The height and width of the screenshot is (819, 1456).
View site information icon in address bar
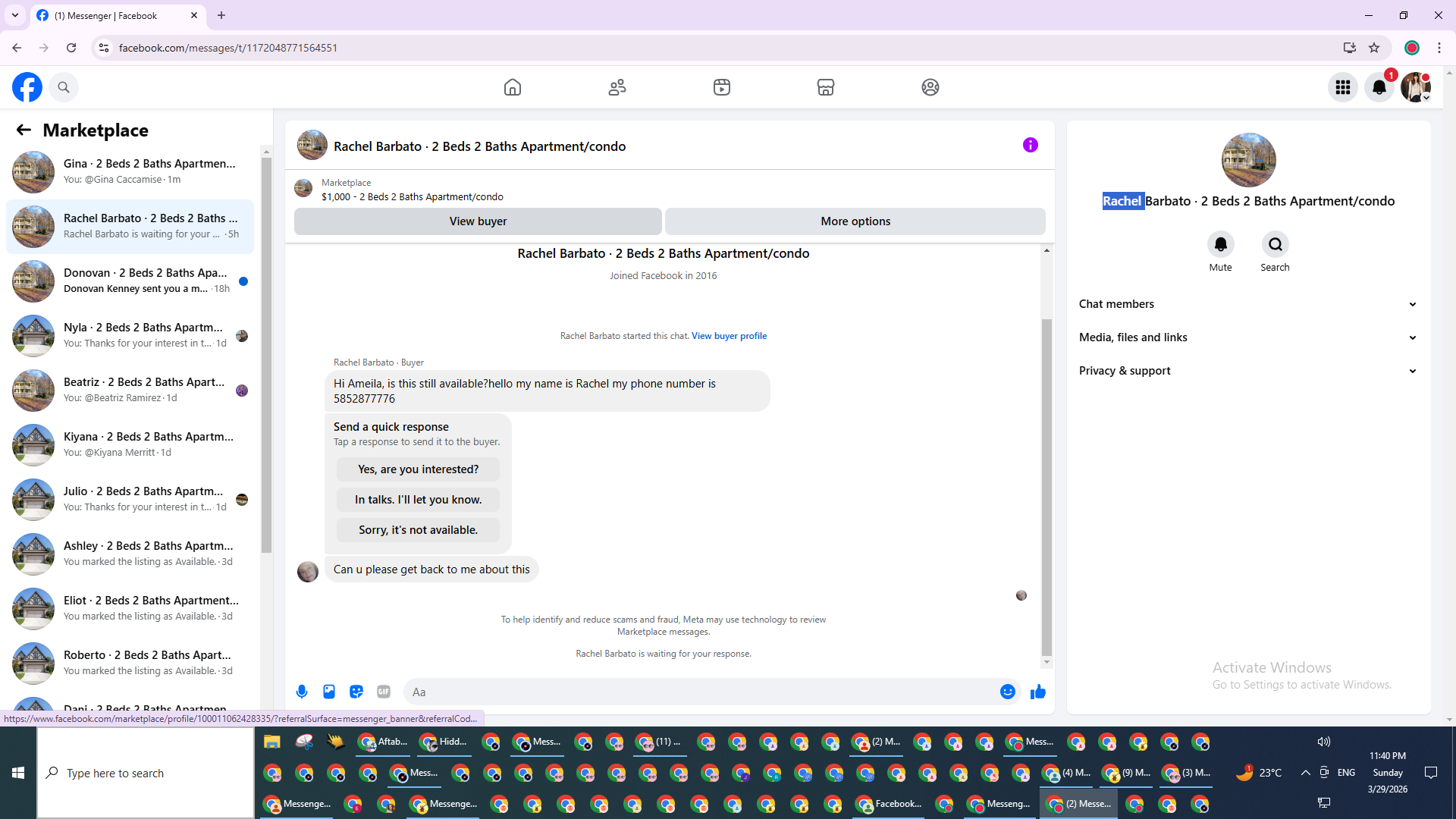tap(104, 48)
